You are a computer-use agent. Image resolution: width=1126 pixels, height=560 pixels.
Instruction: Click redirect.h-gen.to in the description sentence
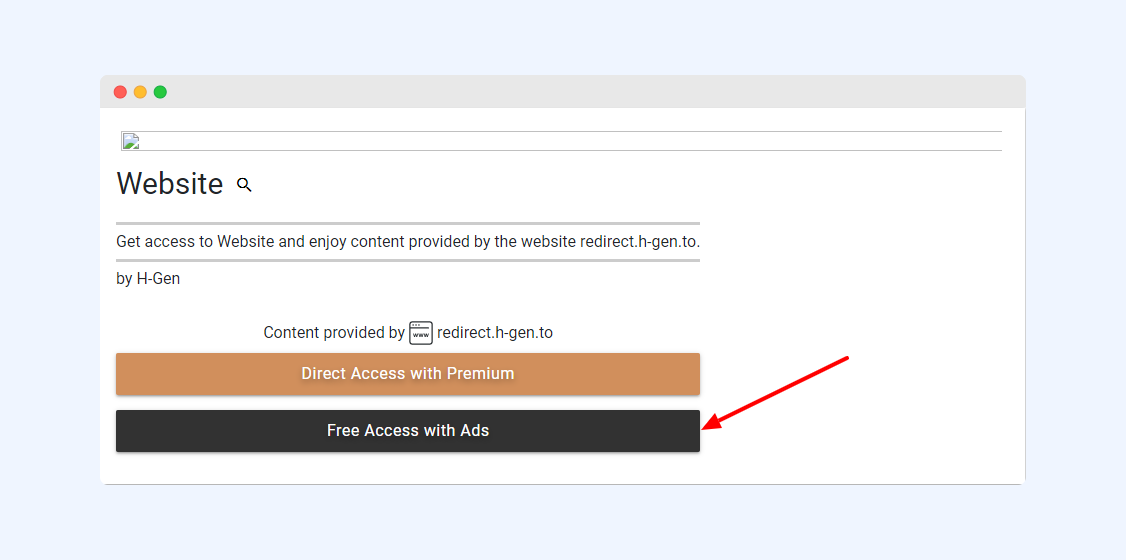tap(639, 241)
